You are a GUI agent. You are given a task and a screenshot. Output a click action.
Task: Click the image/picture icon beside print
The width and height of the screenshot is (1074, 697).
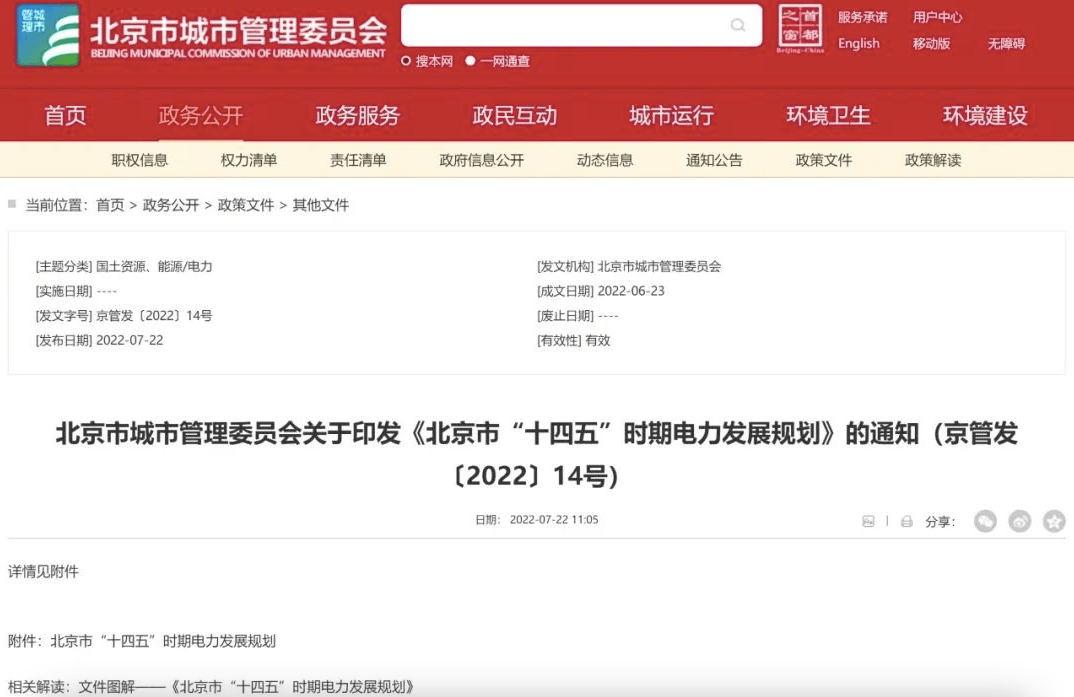(868, 521)
